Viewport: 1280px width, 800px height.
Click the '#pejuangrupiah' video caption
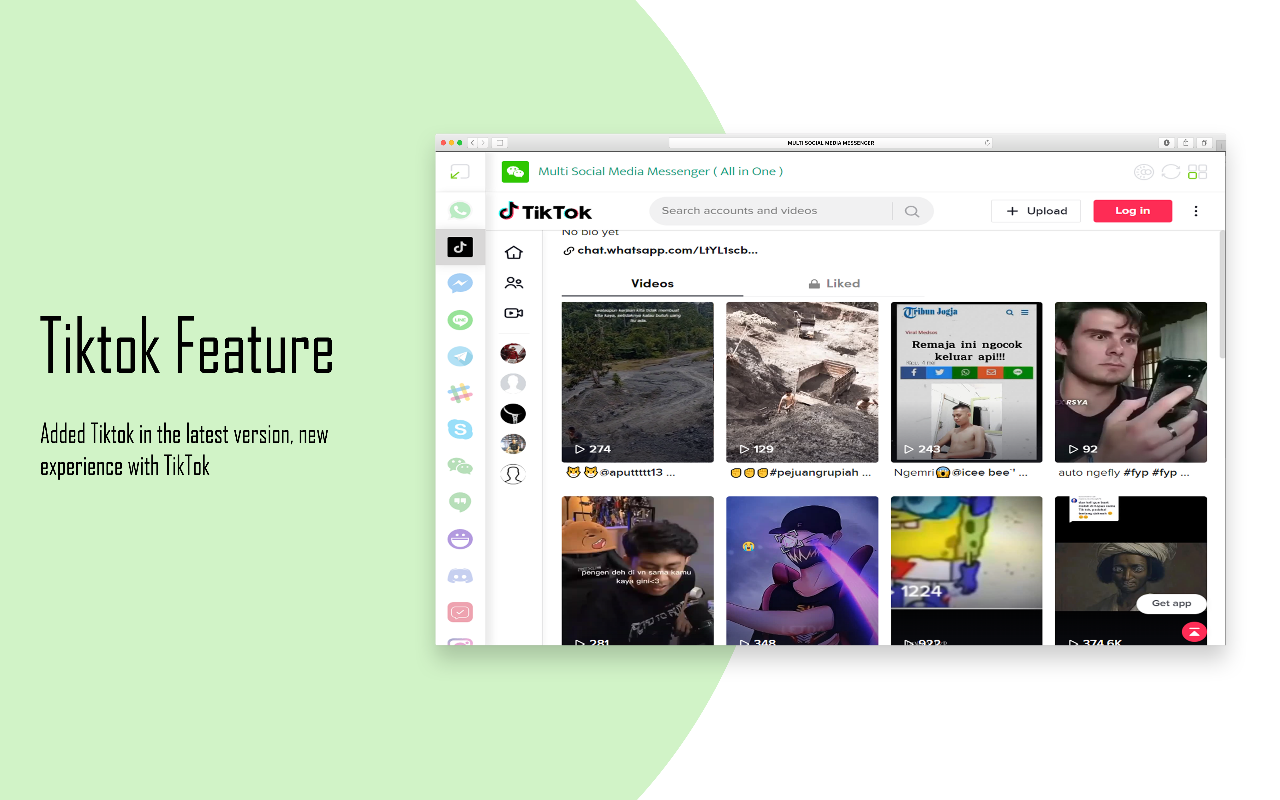(x=800, y=473)
